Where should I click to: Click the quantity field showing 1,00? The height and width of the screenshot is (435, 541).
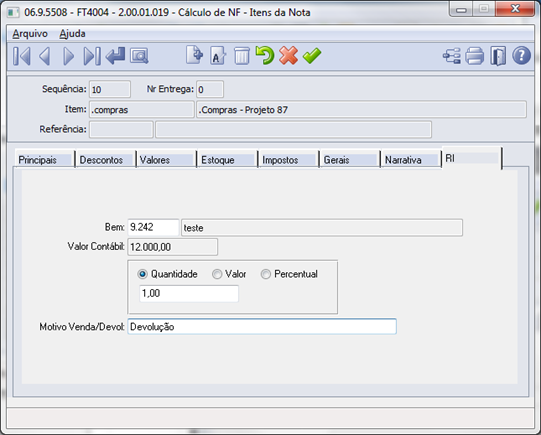pyautogui.click(x=189, y=294)
